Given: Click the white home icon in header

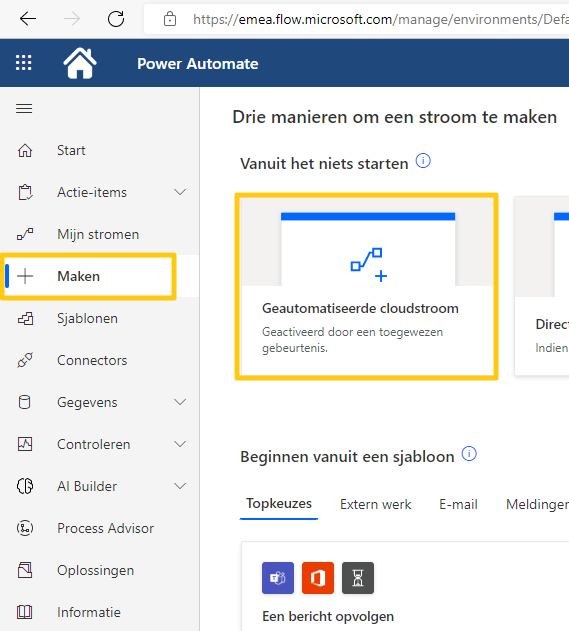Looking at the screenshot, I should 80,63.
